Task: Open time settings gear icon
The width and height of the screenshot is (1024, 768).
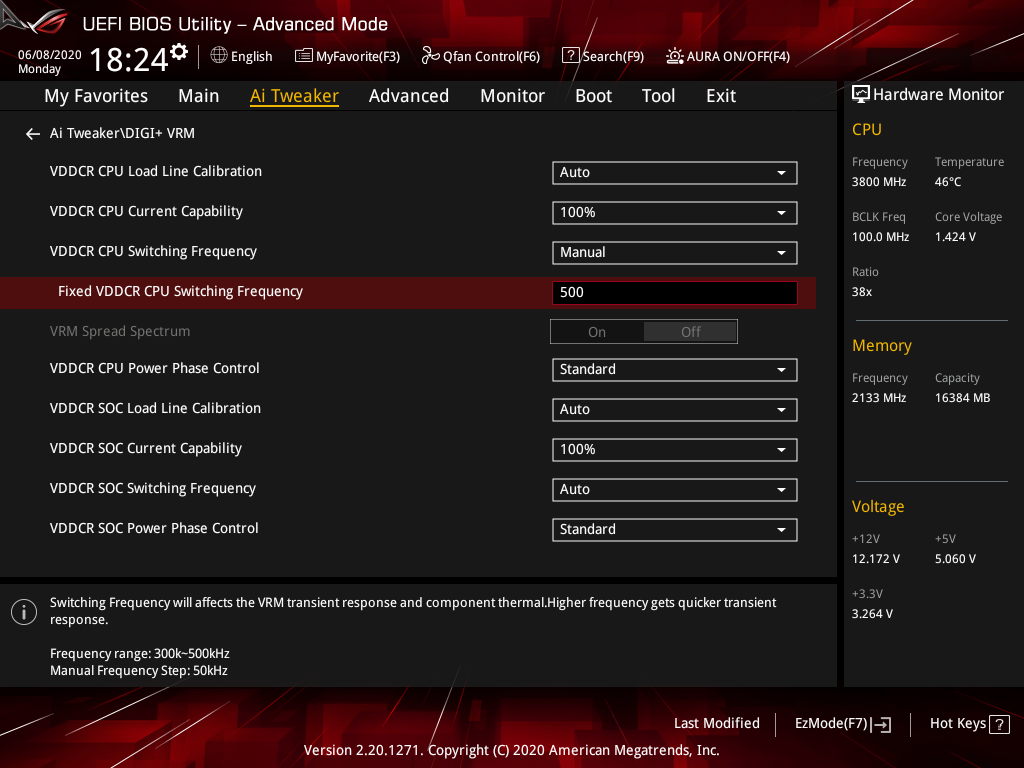Action: (x=179, y=52)
